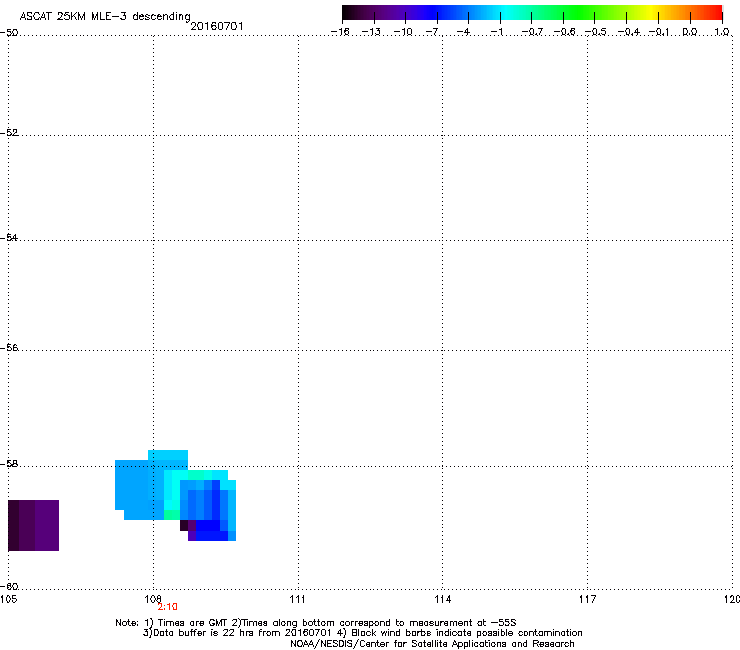Select the color bar tick label '0.0'
This screenshot has height=650, width=740.
pyautogui.click(x=690, y=32)
